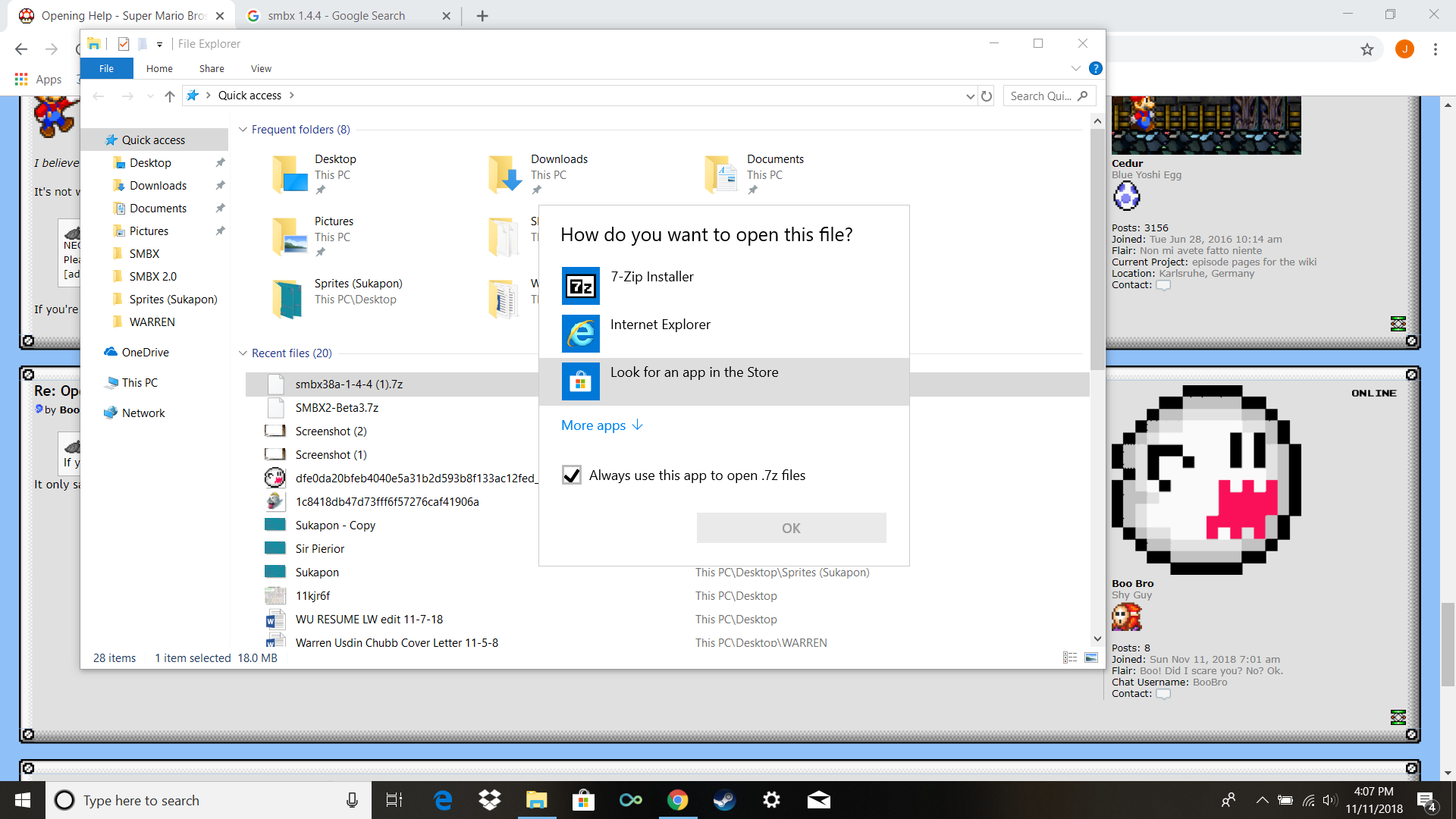The image size is (1456, 819).
Task: Collapse the Recent files section
Action: click(243, 353)
